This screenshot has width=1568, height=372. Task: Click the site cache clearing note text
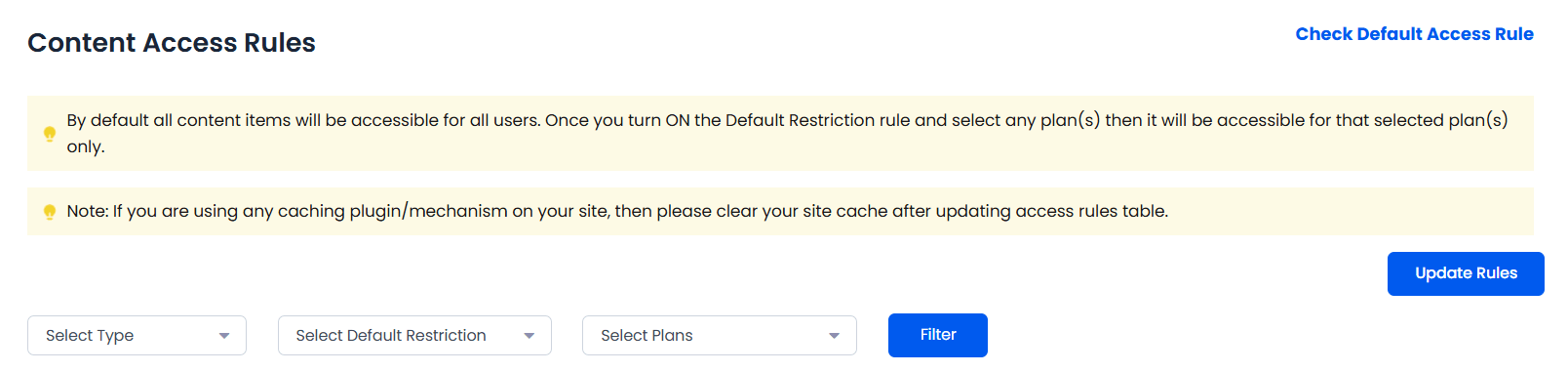point(617,212)
